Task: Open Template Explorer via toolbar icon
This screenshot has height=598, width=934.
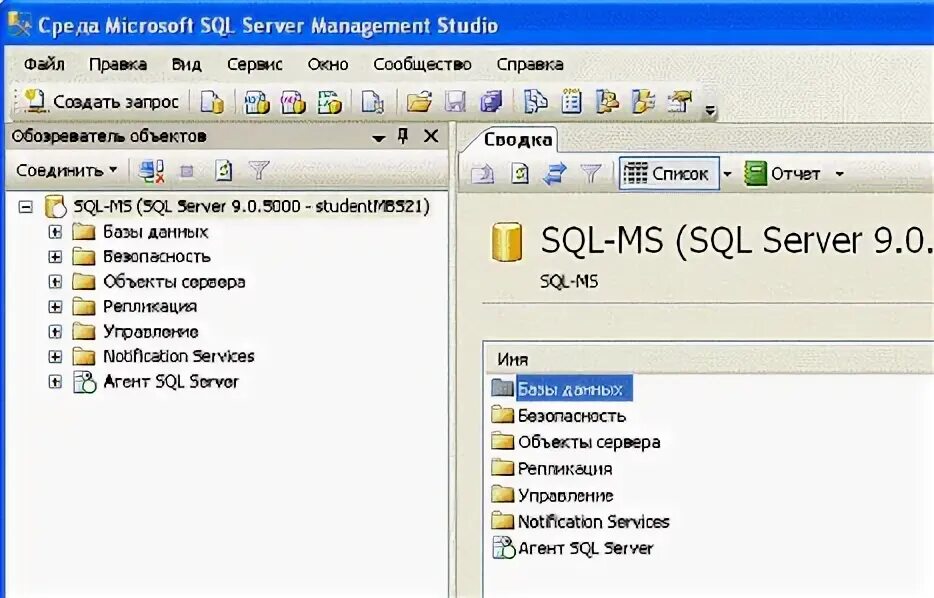Action: 643,102
